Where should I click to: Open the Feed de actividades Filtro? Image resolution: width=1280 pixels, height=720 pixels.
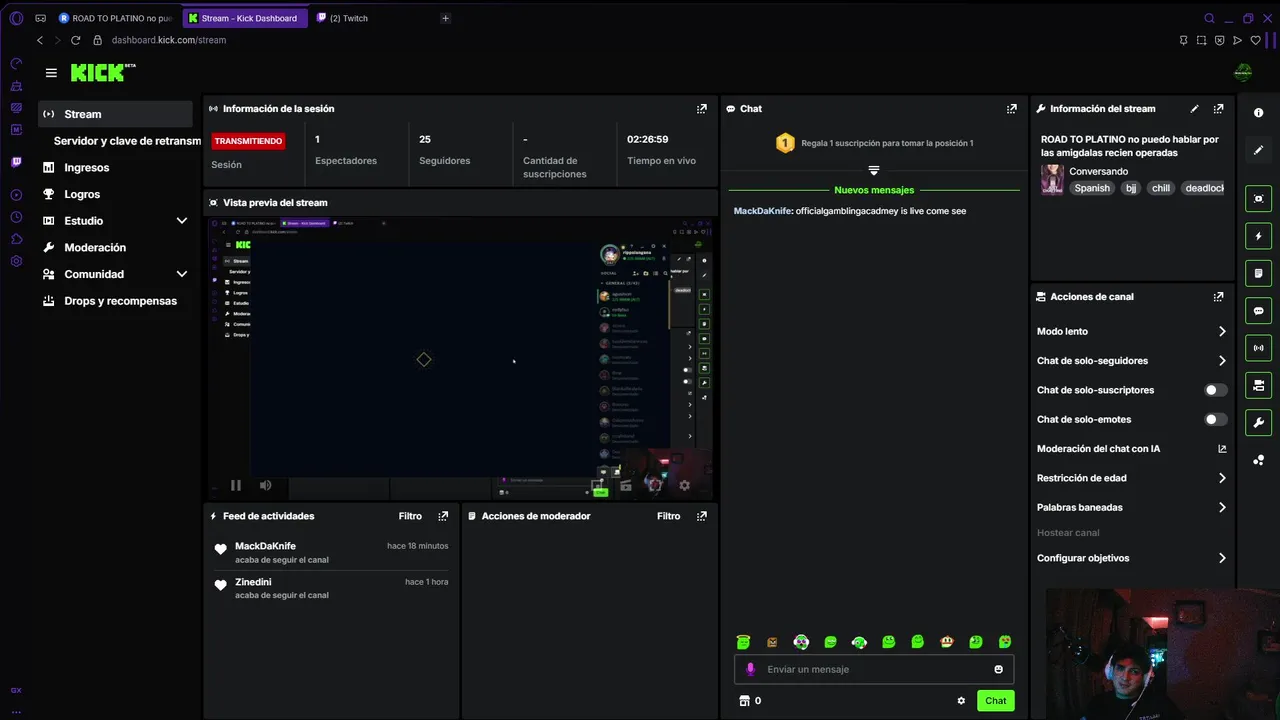(410, 516)
